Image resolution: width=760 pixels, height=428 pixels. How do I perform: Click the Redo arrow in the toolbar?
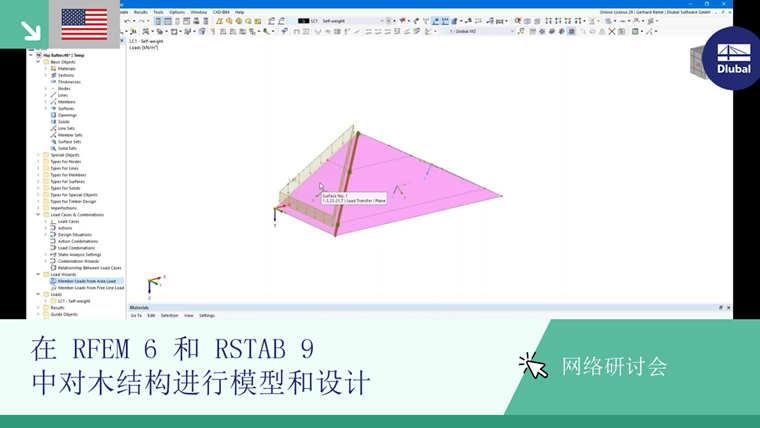tap(141, 21)
